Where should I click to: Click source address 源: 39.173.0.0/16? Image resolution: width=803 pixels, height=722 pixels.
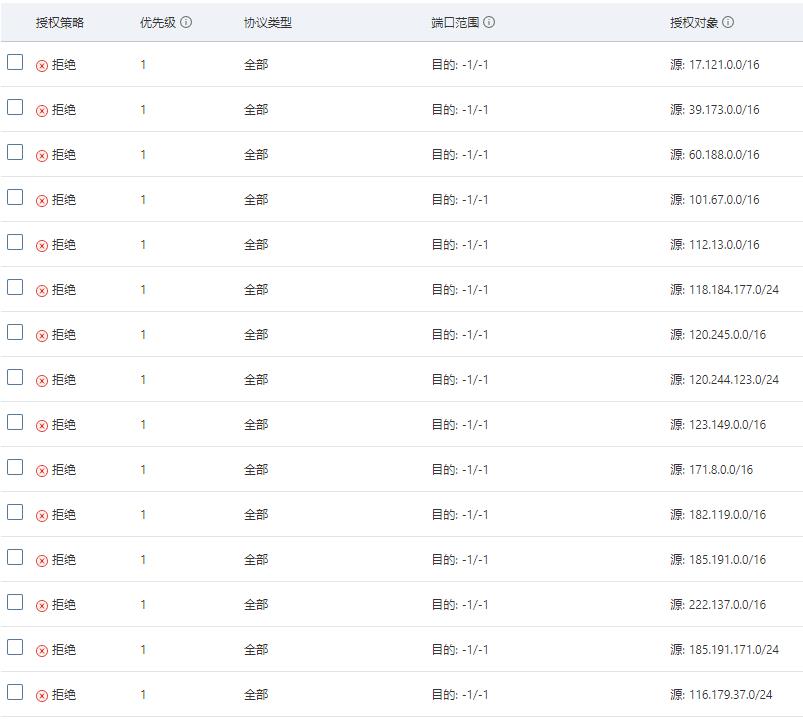pos(714,110)
